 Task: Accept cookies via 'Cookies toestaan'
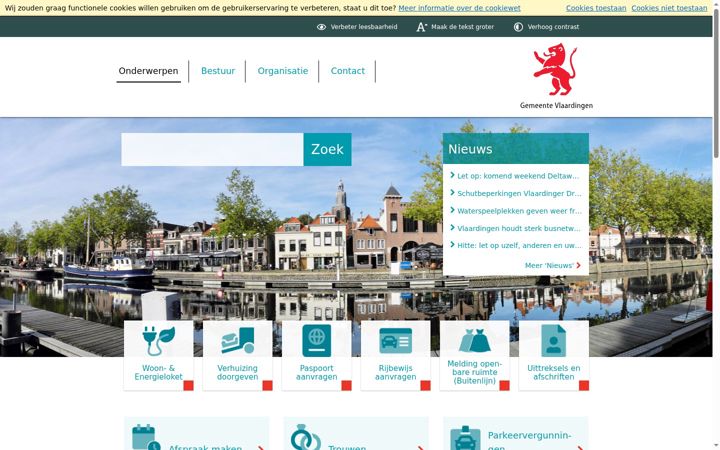pos(596,8)
